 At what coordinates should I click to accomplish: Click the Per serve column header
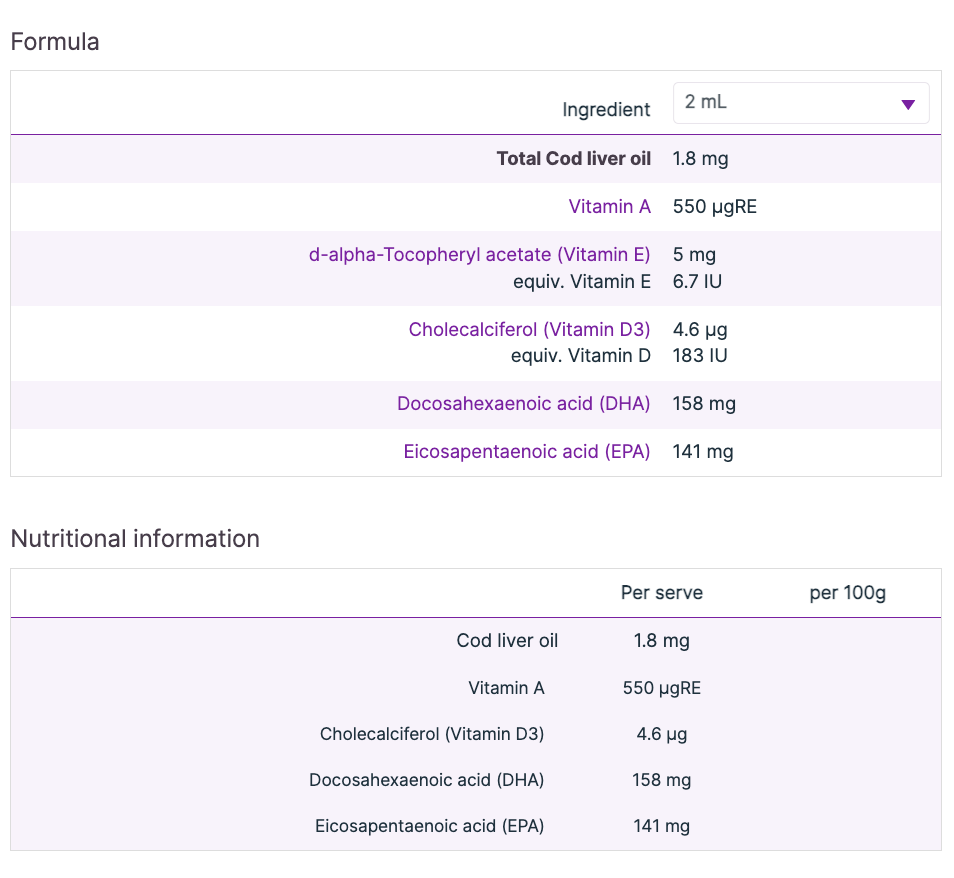pos(661,593)
